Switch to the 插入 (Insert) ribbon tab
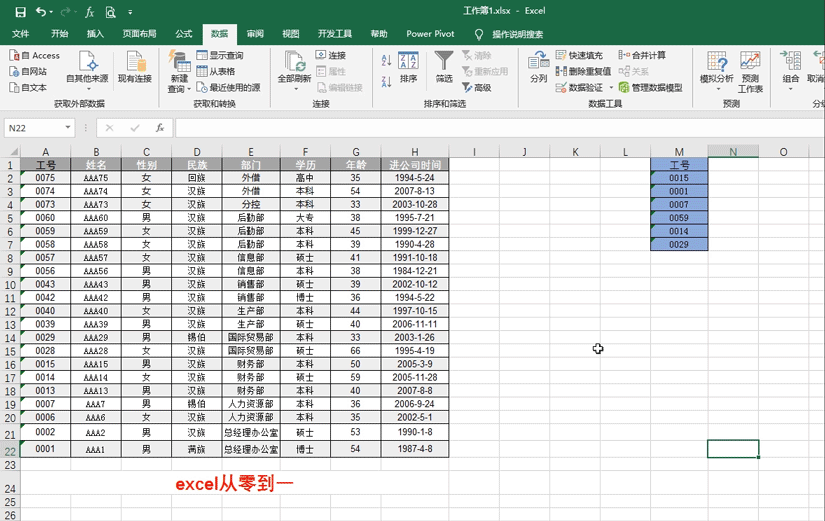825x521 pixels. click(95, 34)
